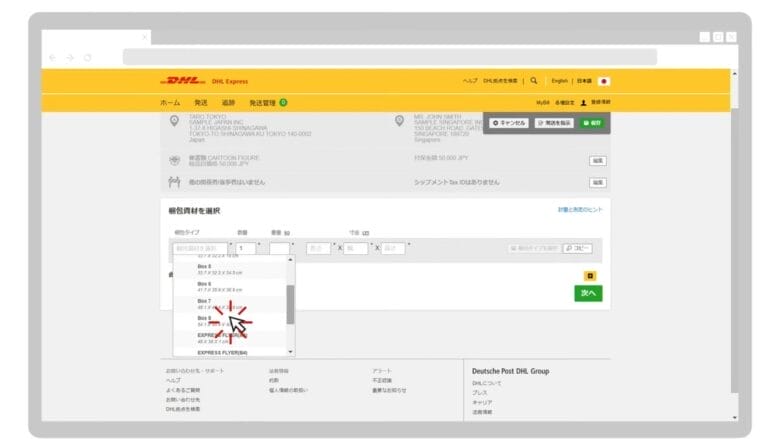Click the page scrollbar up arrow

click(735, 74)
